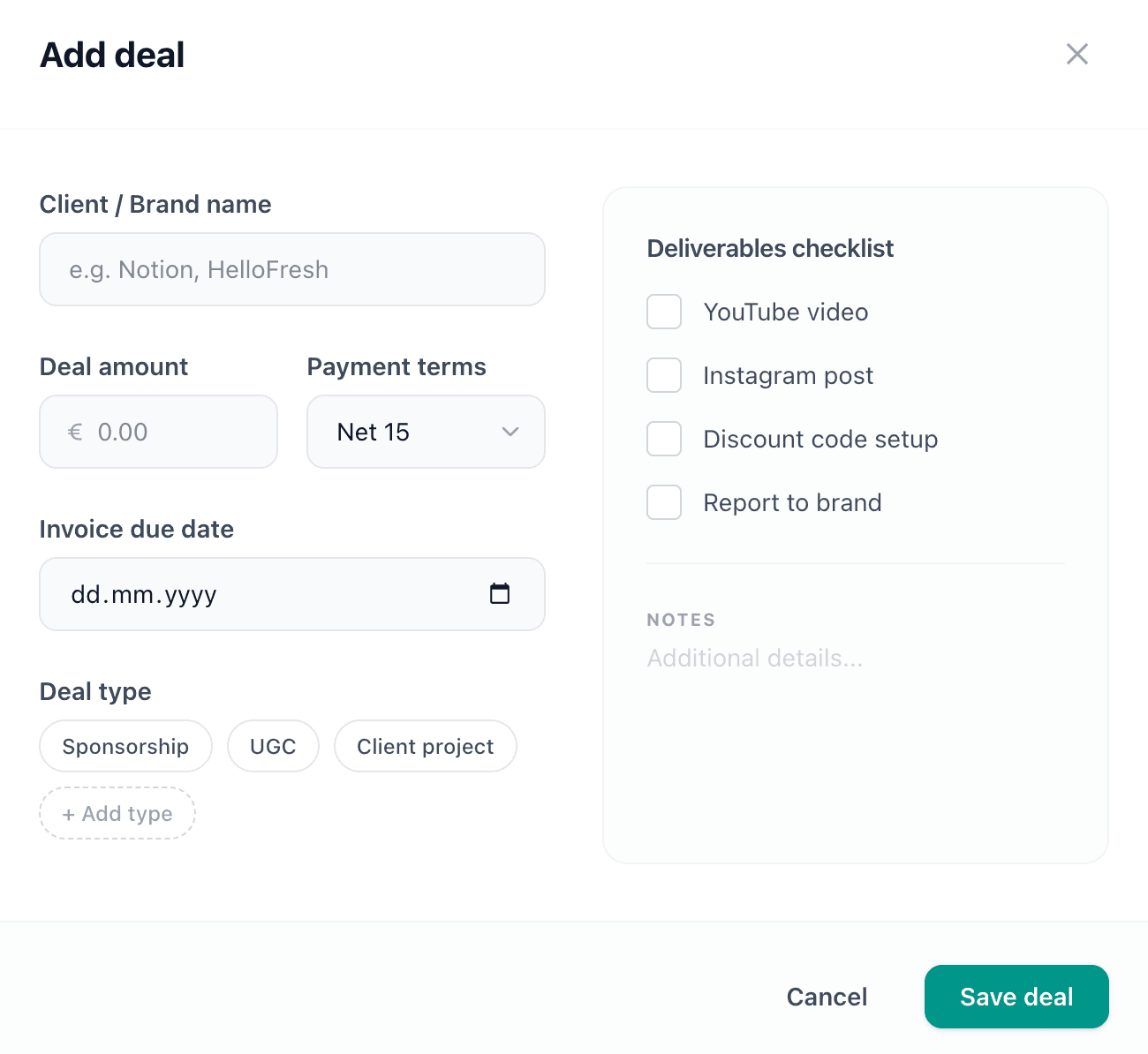
Task: Close the Add deal dialog with the X
Action: 1077,54
